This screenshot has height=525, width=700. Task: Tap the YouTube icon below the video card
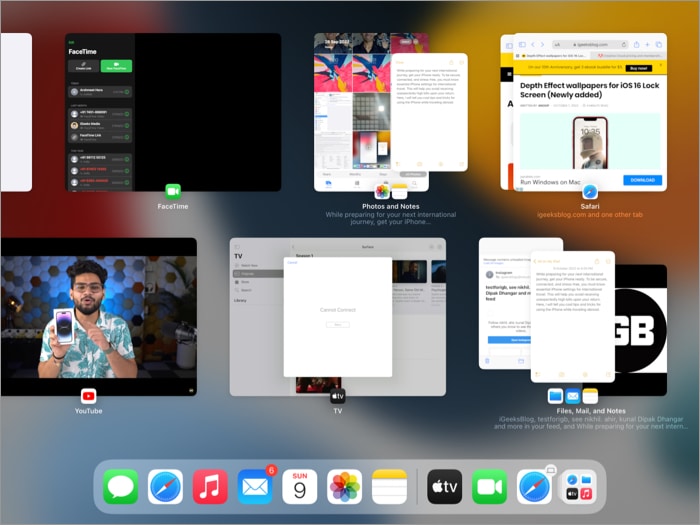[x=88, y=396]
